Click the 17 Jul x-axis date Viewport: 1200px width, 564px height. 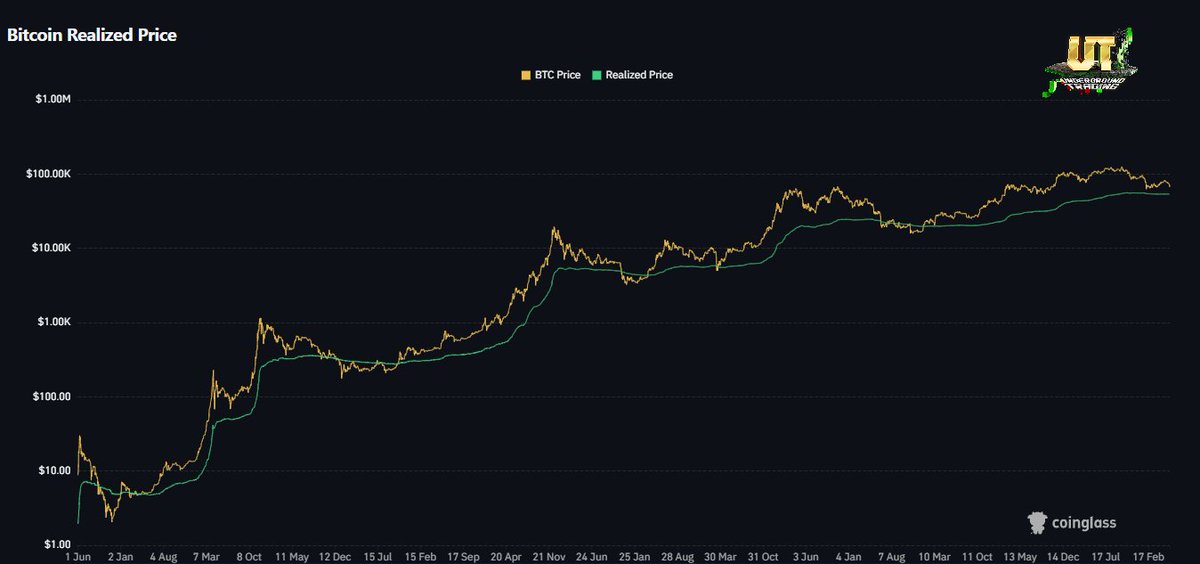coord(1108,555)
